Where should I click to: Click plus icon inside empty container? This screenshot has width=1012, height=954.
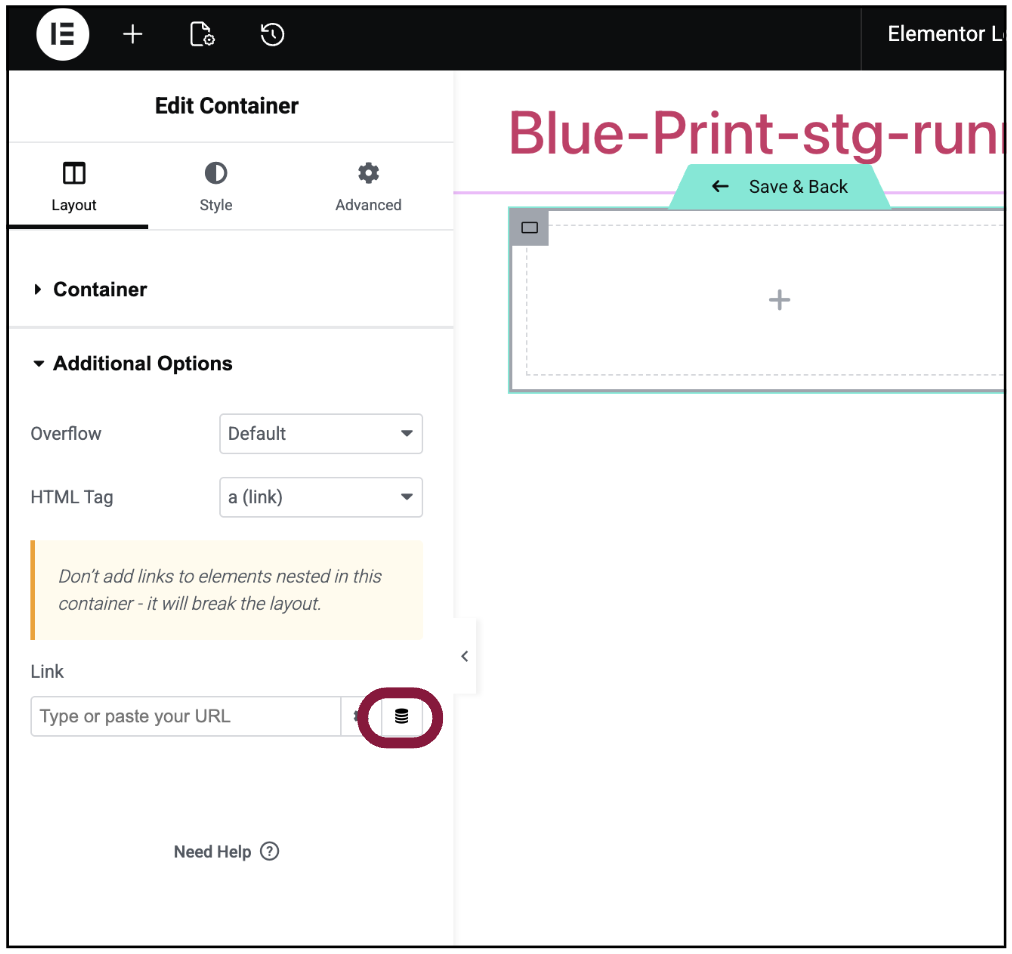[779, 300]
